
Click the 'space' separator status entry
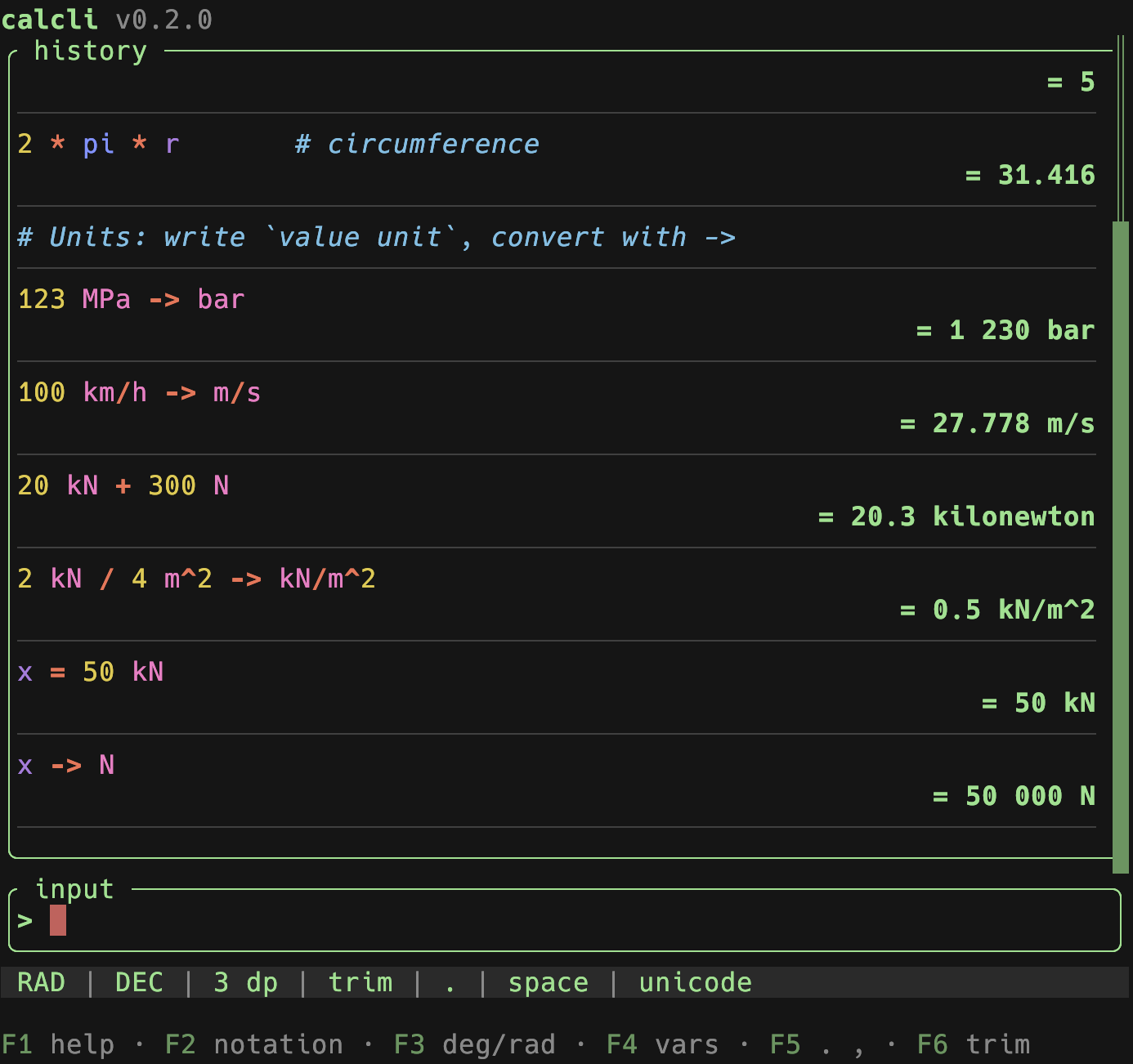[x=549, y=982]
